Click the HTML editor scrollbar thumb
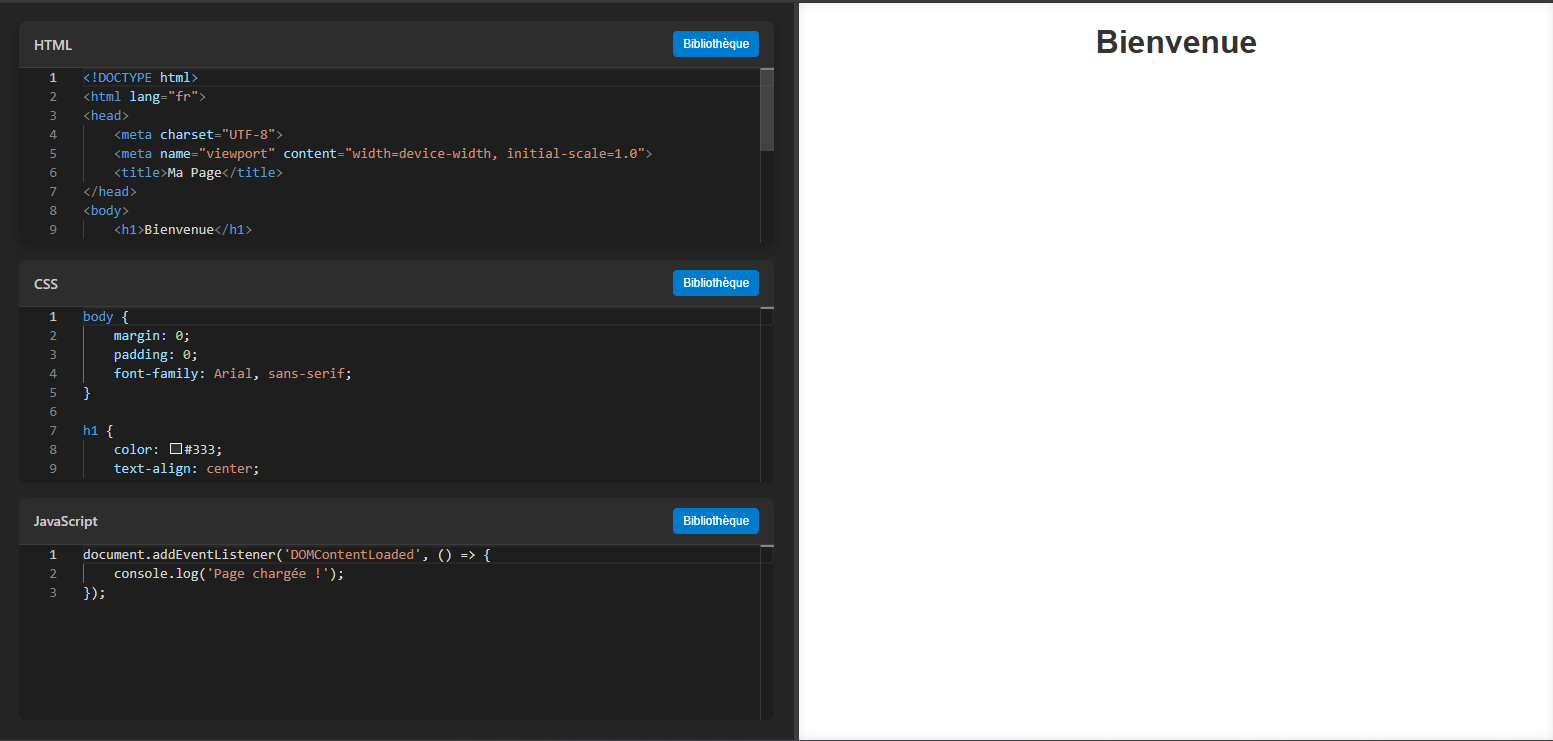Screen dimensions: 1553x741 click(767, 109)
